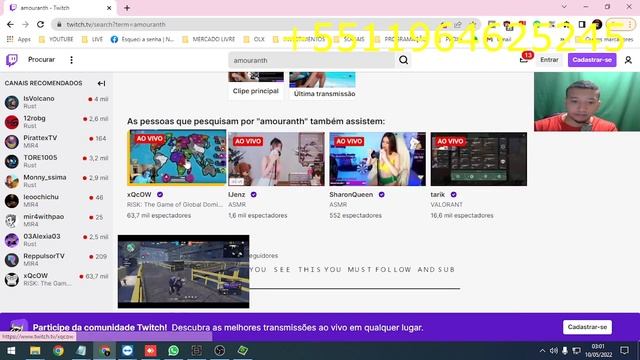Open tarik VALORANT live thumbnail
This screenshot has height=360, width=640.
479,159
